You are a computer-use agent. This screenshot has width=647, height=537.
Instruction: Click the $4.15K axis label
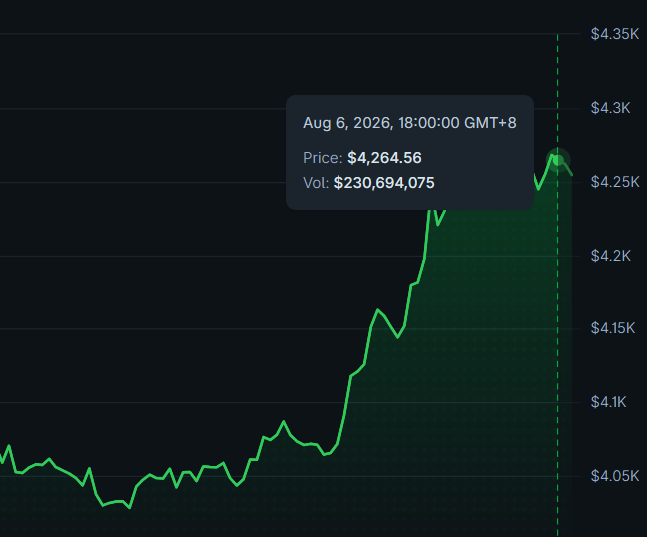pos(613,328)
